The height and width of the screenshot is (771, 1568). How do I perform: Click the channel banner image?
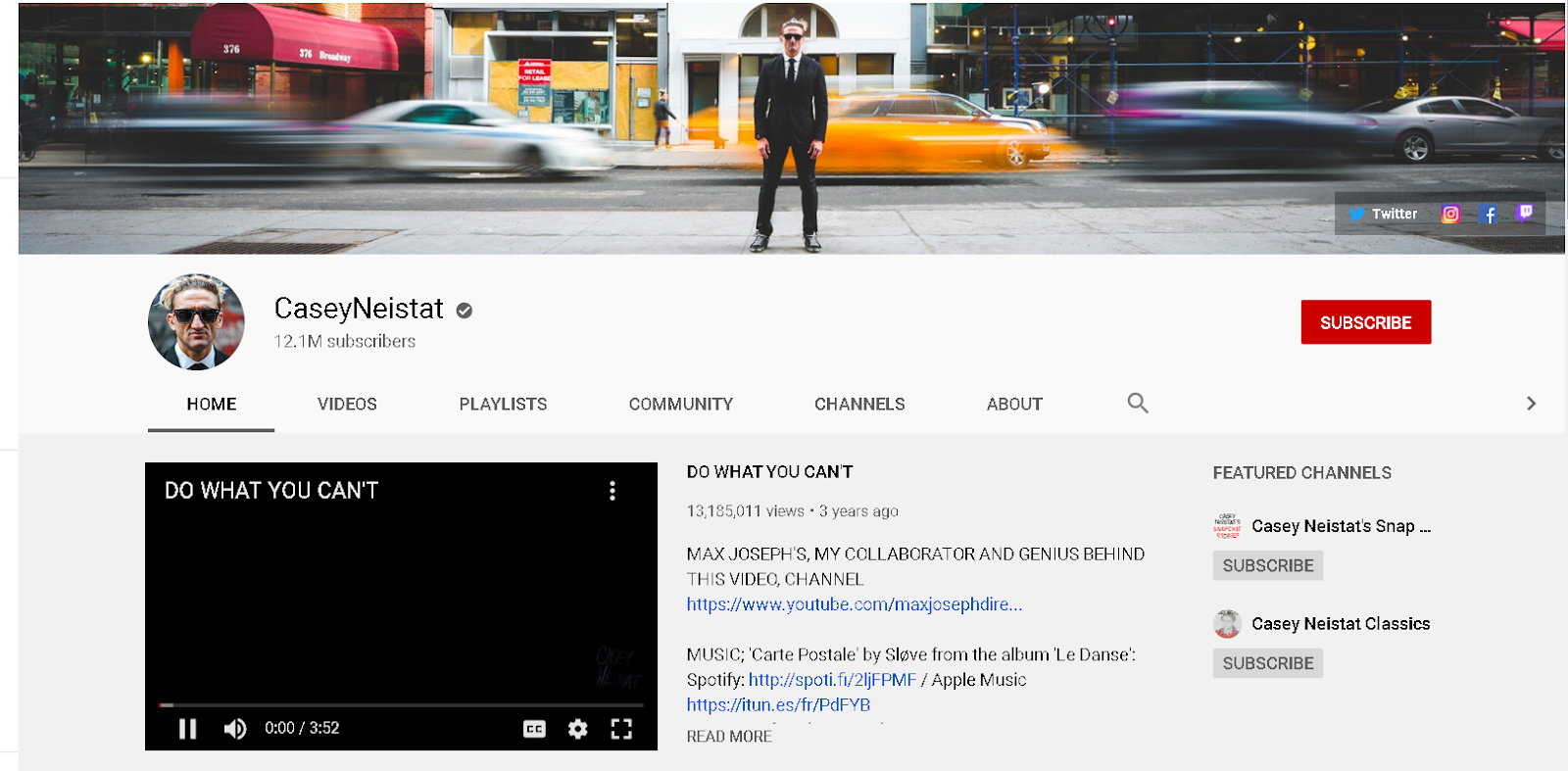click(791, 128)
